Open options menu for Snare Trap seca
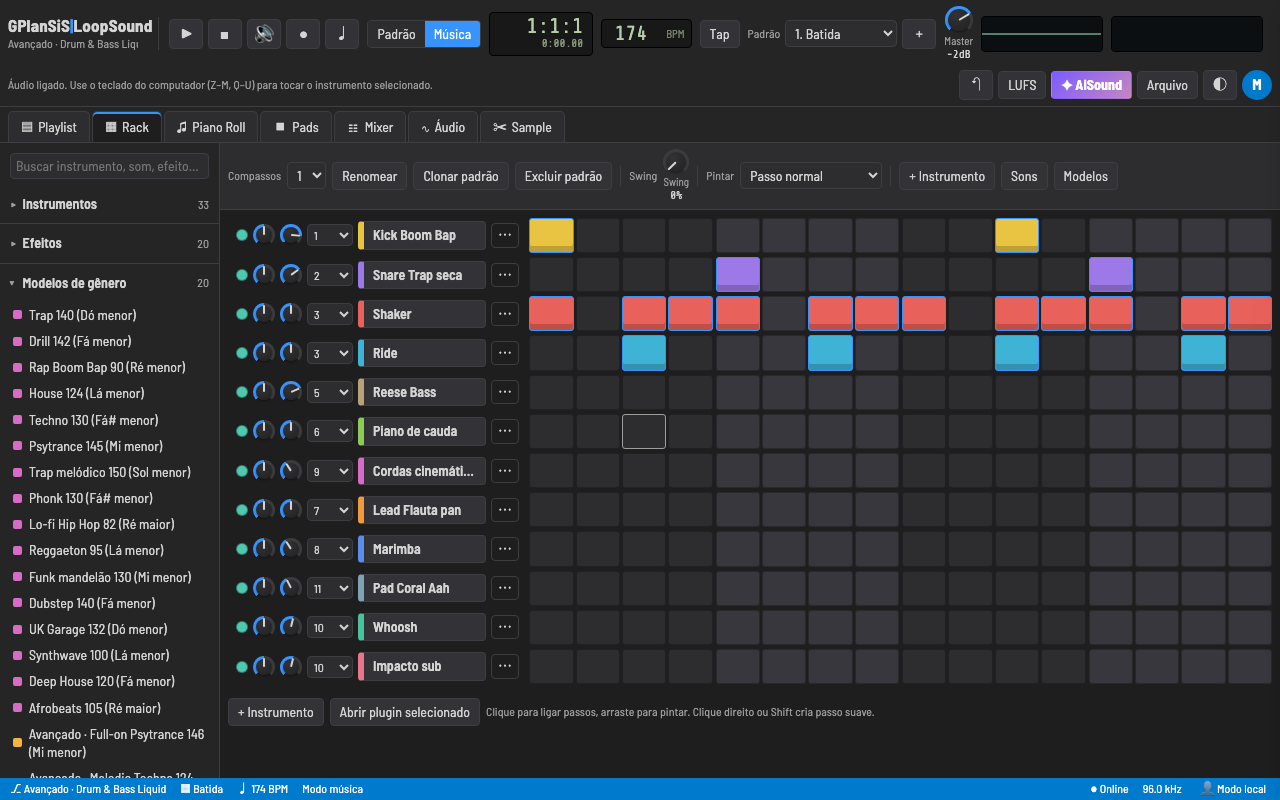Image resolution: width=1280 pixels, height=800 pixels. point(505,275)
